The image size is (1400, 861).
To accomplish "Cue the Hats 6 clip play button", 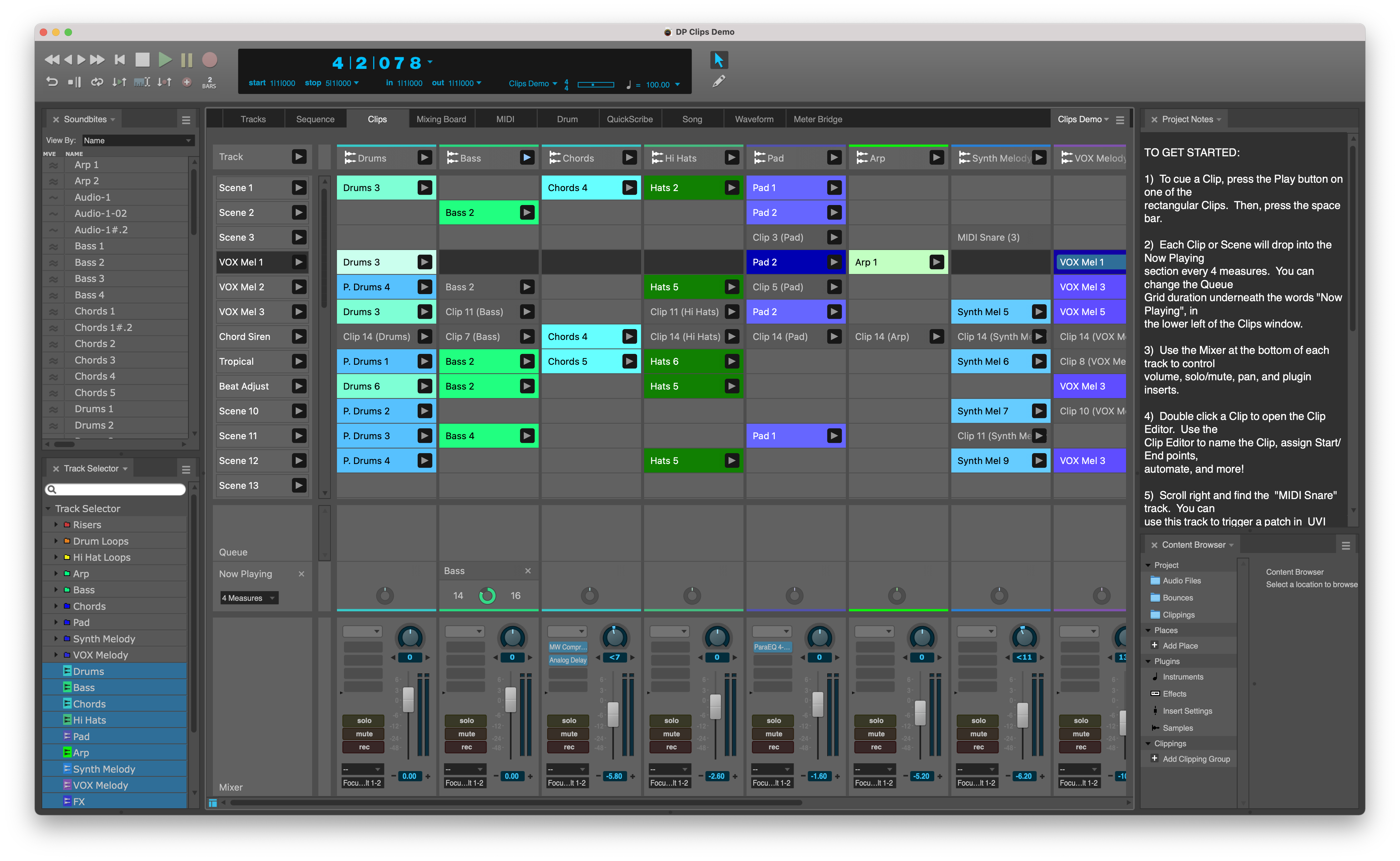I will coord(732,361).
